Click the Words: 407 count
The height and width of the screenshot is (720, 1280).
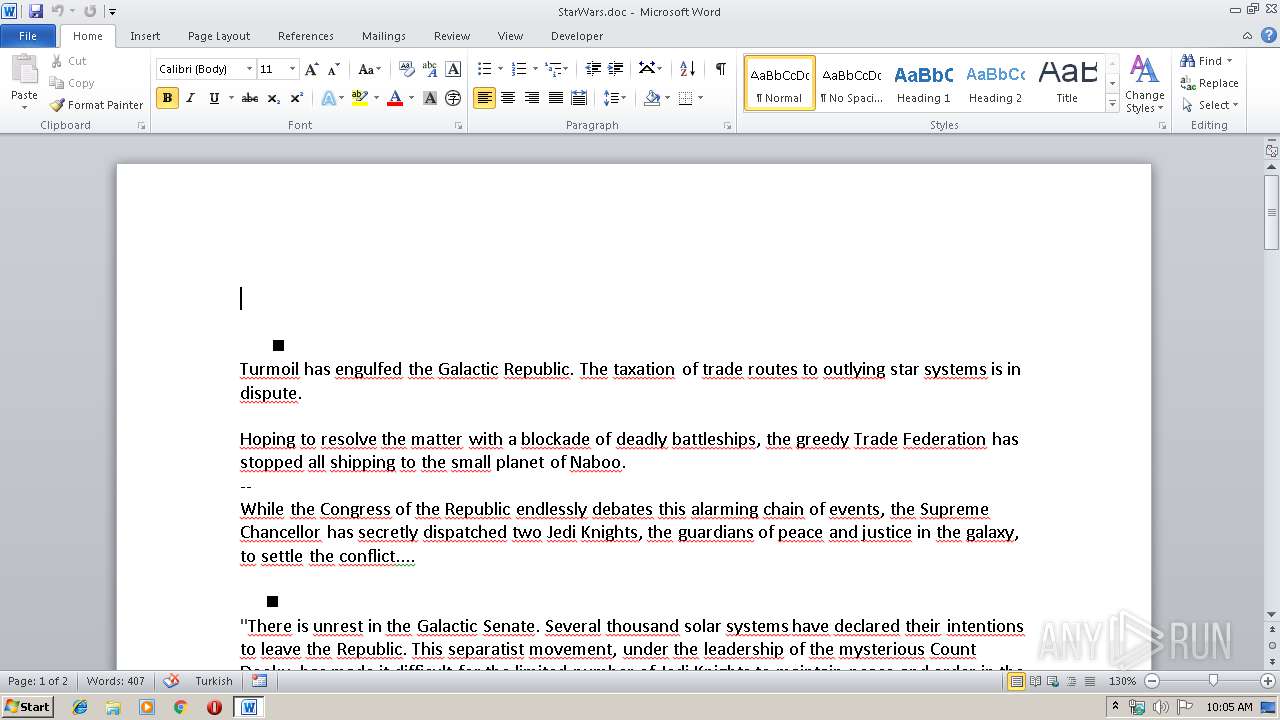point(116,681)
